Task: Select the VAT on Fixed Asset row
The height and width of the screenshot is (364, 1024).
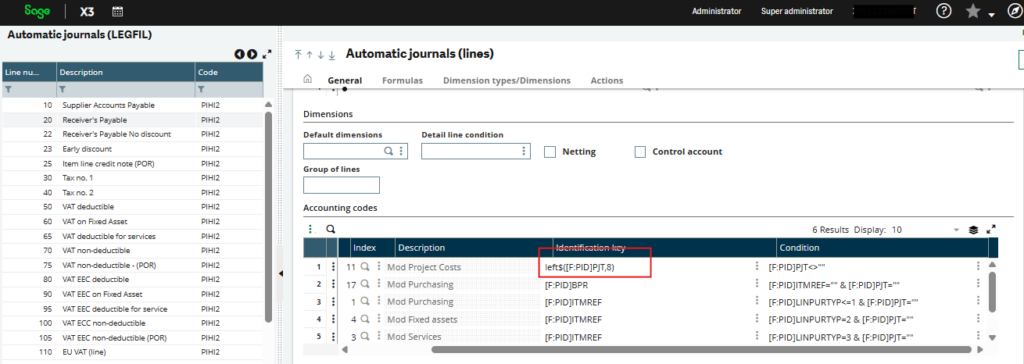Action: click(133, 221)
